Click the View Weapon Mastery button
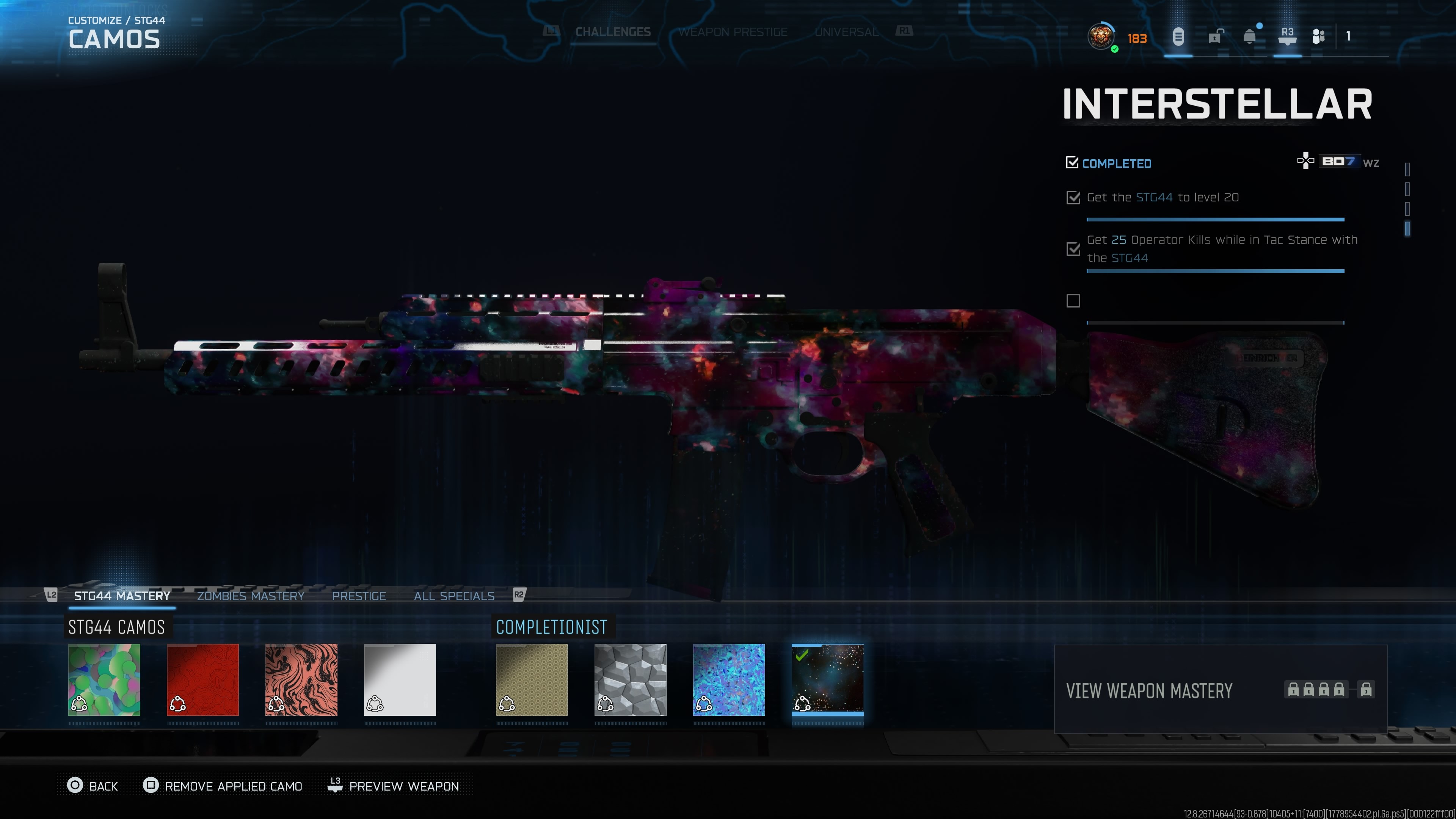This screenshot has width=1456, height=819. [x=1220, y=690]
